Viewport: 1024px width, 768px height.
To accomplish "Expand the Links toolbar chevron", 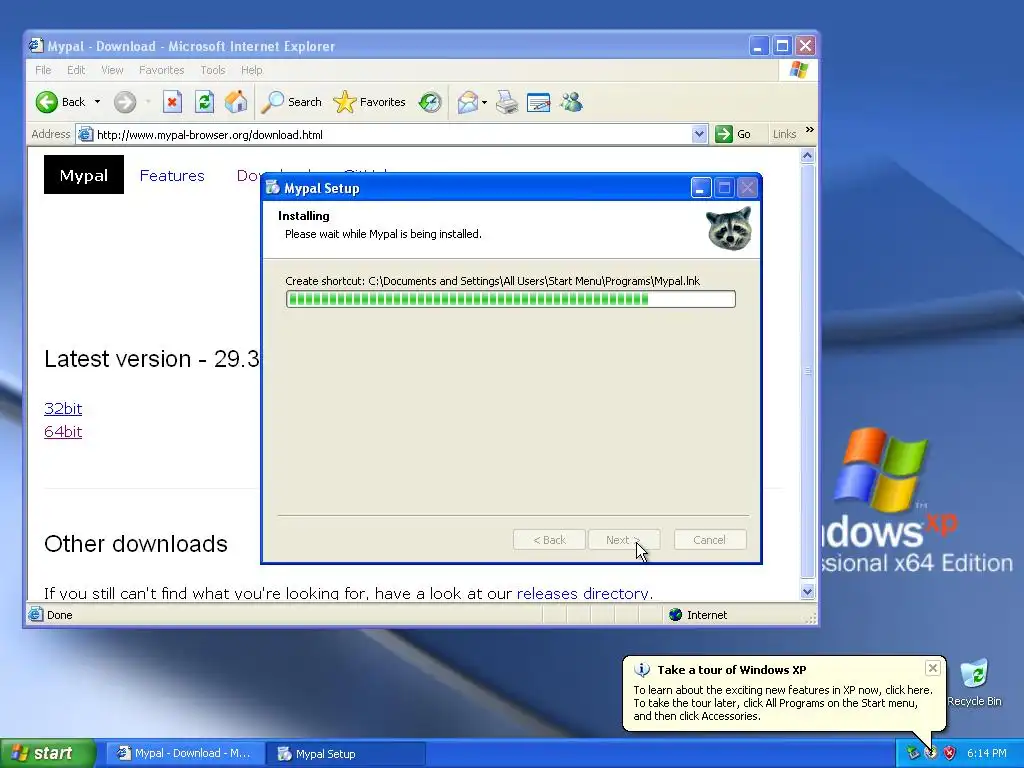I will [x=810, y=130].
